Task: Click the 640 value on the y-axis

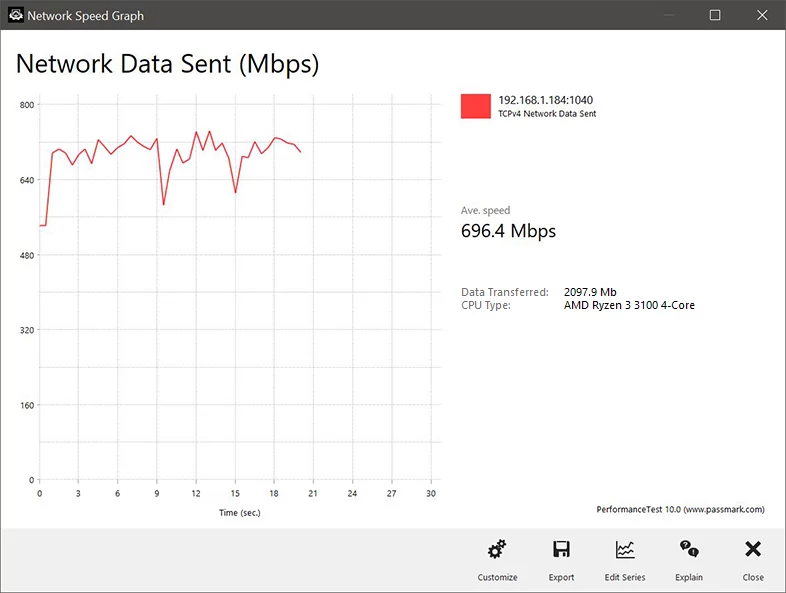Action: click(x=27, y=180)
